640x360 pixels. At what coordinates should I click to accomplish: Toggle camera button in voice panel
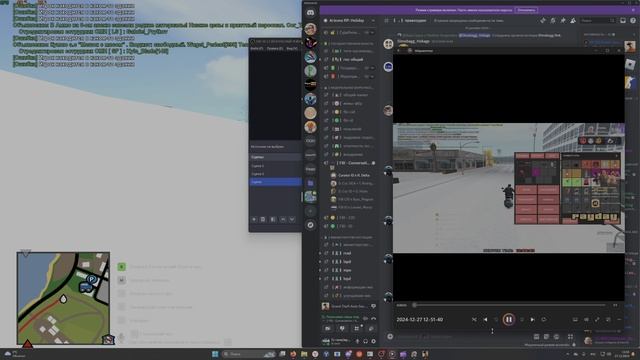click(328, 329)
